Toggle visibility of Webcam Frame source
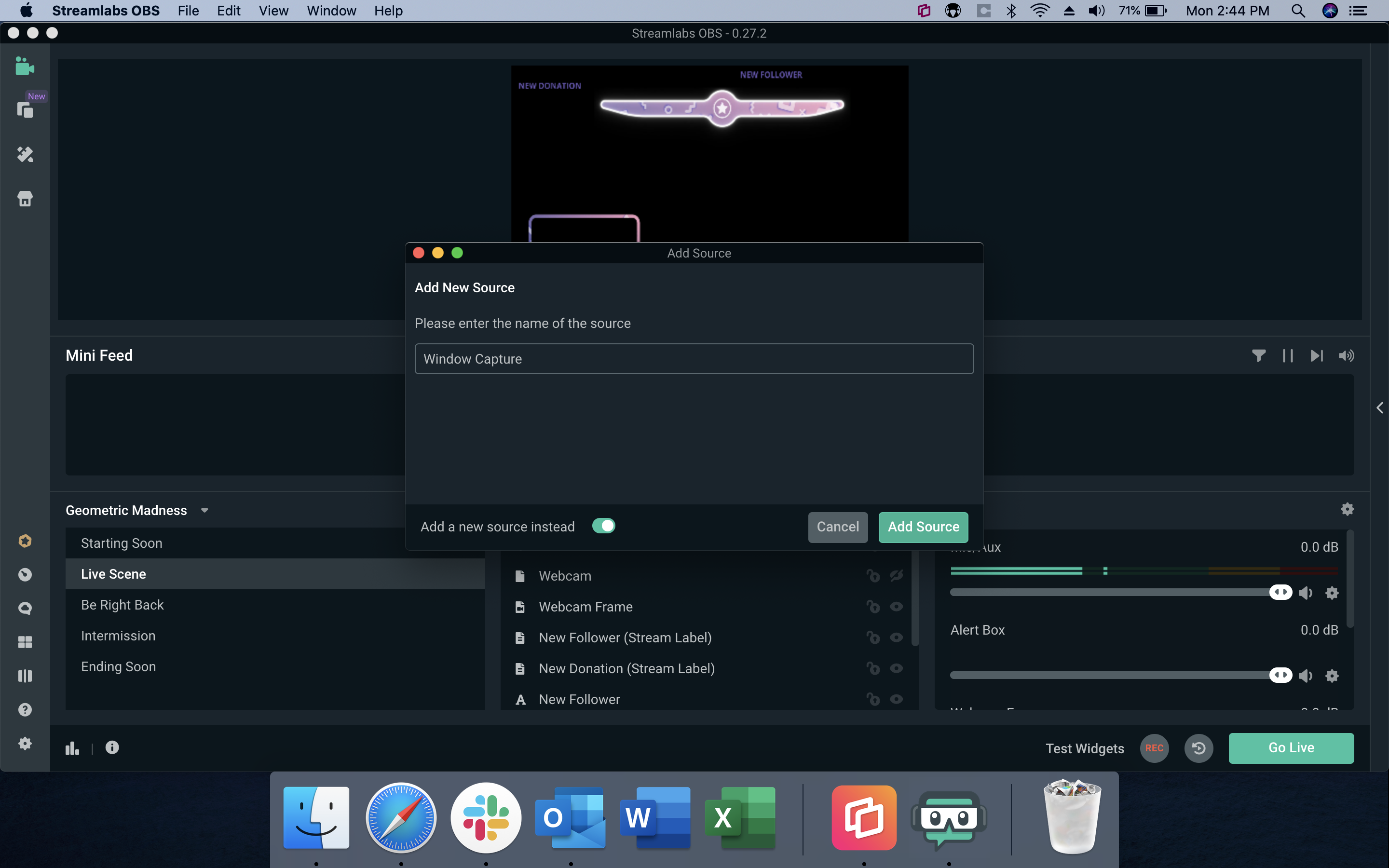 pos(896,606)
